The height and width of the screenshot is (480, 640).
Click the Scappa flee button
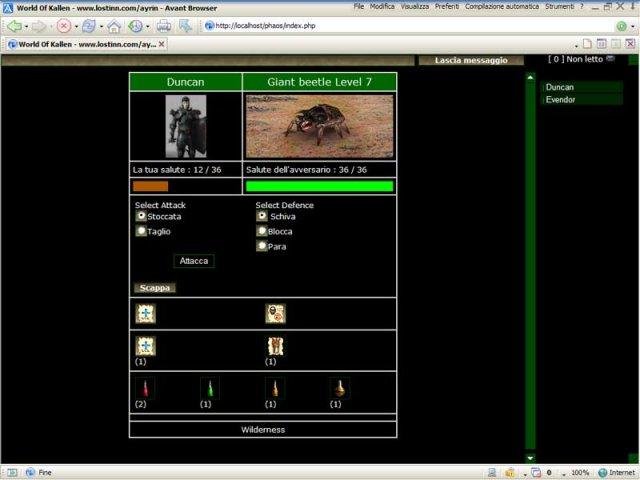pyautogui.click(x=155, y=288)
